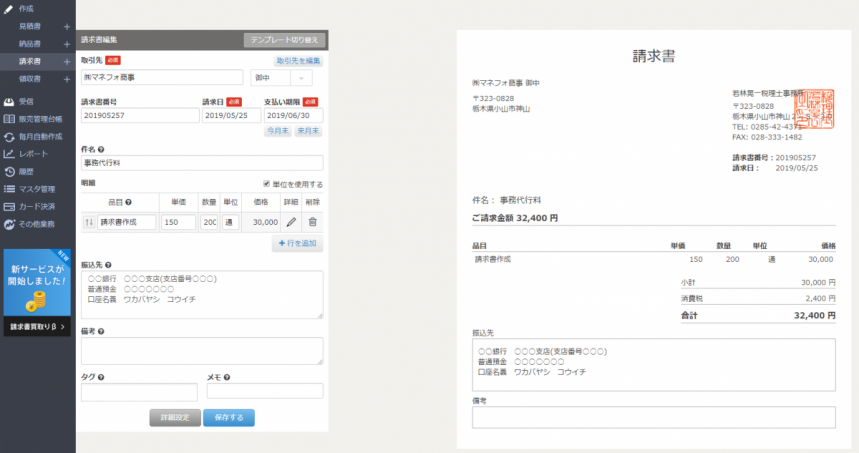Viewport: 859px width, 453px height.
Task: Click 取引先を編集 link
Action: 298,61
